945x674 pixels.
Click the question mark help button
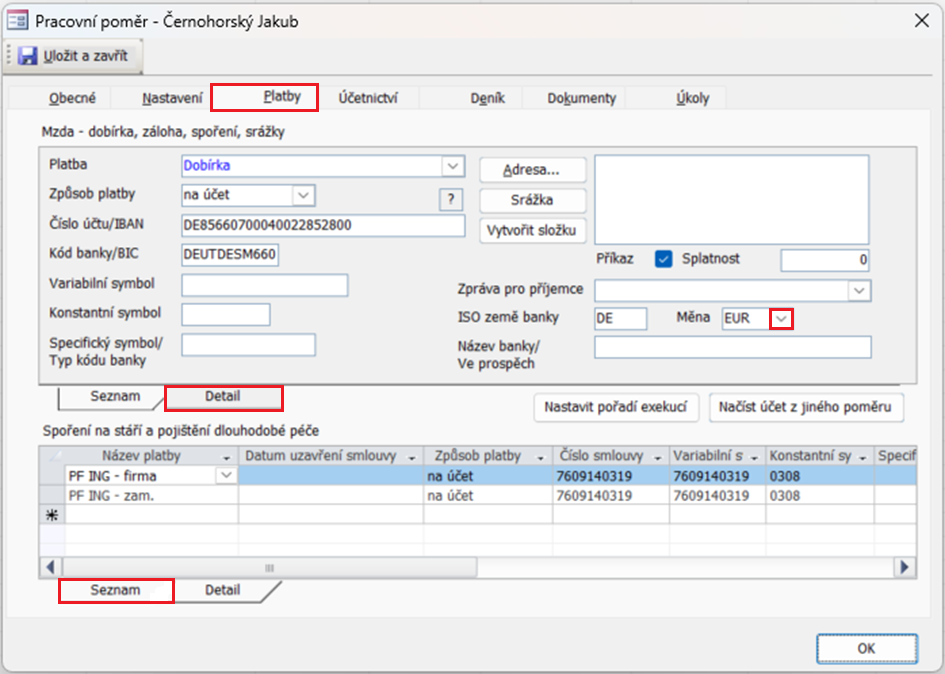[x=451, y=200]
